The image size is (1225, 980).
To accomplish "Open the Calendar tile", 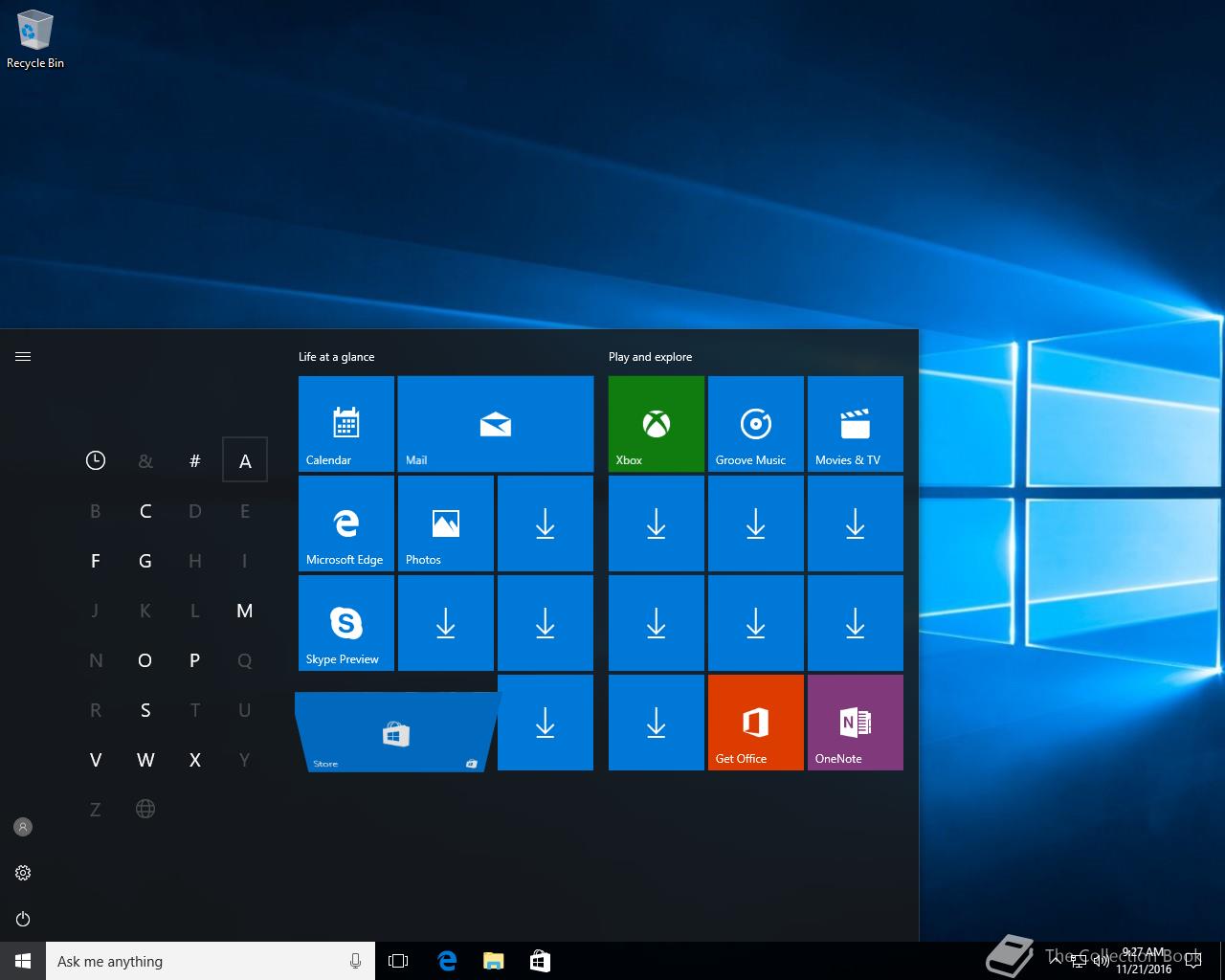I will [346, 424].
